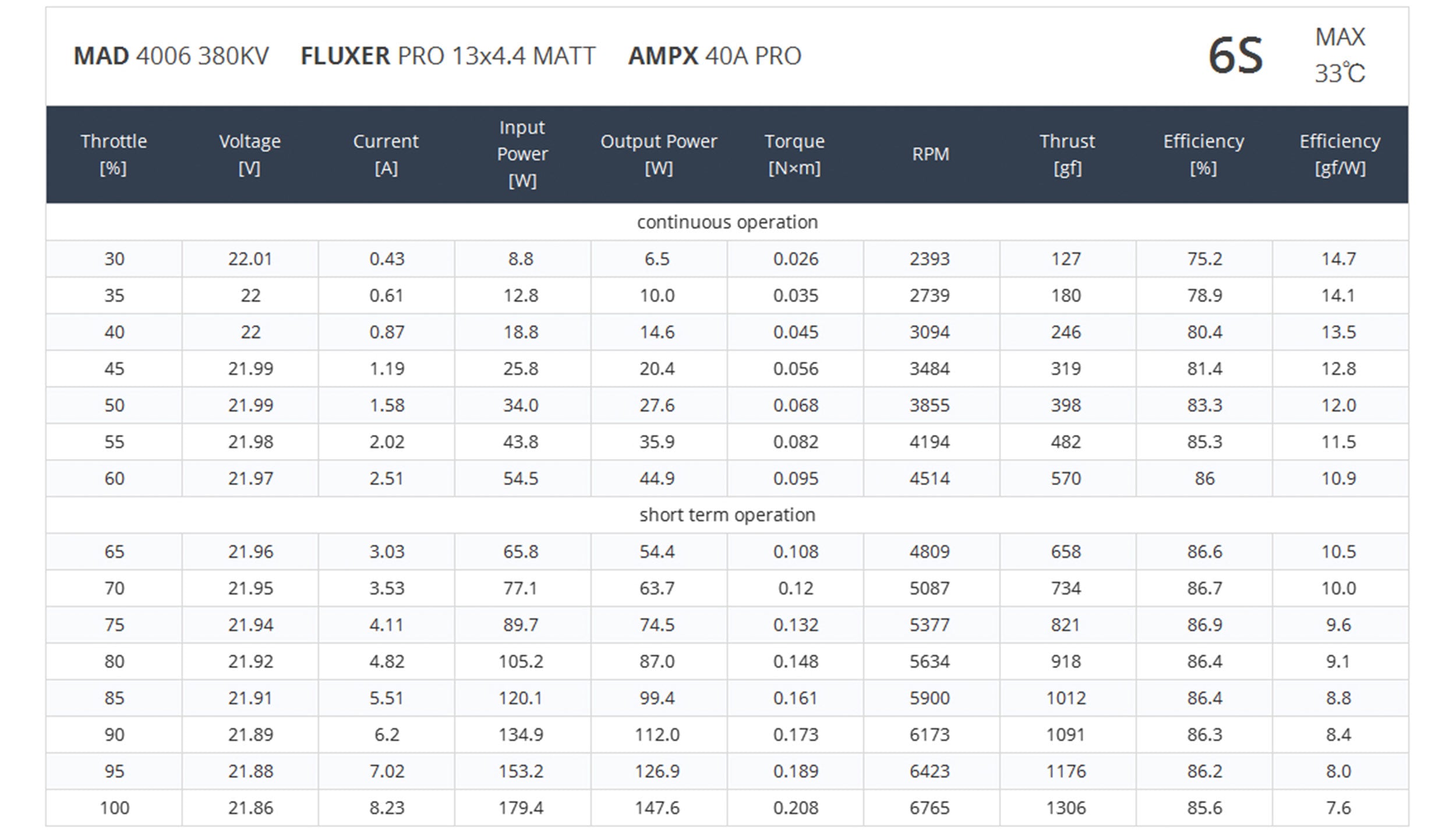The height and width of the screenshot is (834, 1456).
Task: Select the 86.9 efficiency cell
Action: (1204, 625)
